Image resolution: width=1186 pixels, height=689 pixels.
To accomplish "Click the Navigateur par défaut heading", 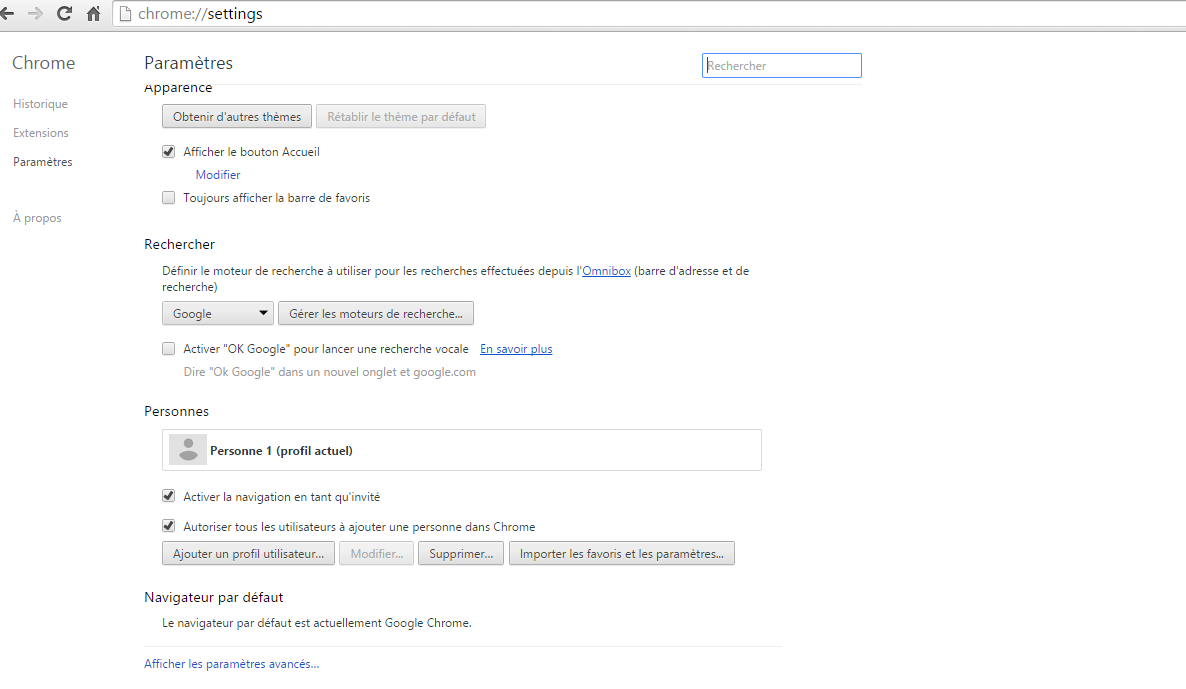I will click(x=213, y=597).
